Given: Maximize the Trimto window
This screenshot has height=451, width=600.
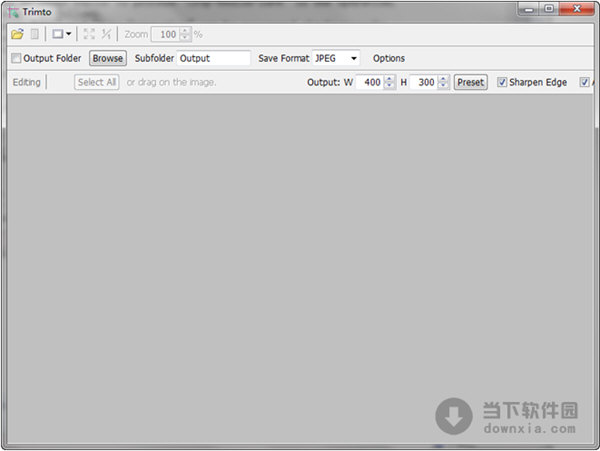Looking at the screenshot, I should pos(549,9).
